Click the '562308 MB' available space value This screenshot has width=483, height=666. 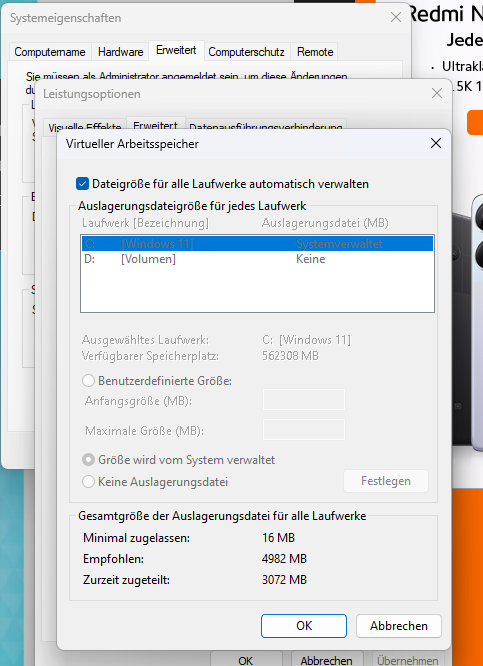point(291,356)
